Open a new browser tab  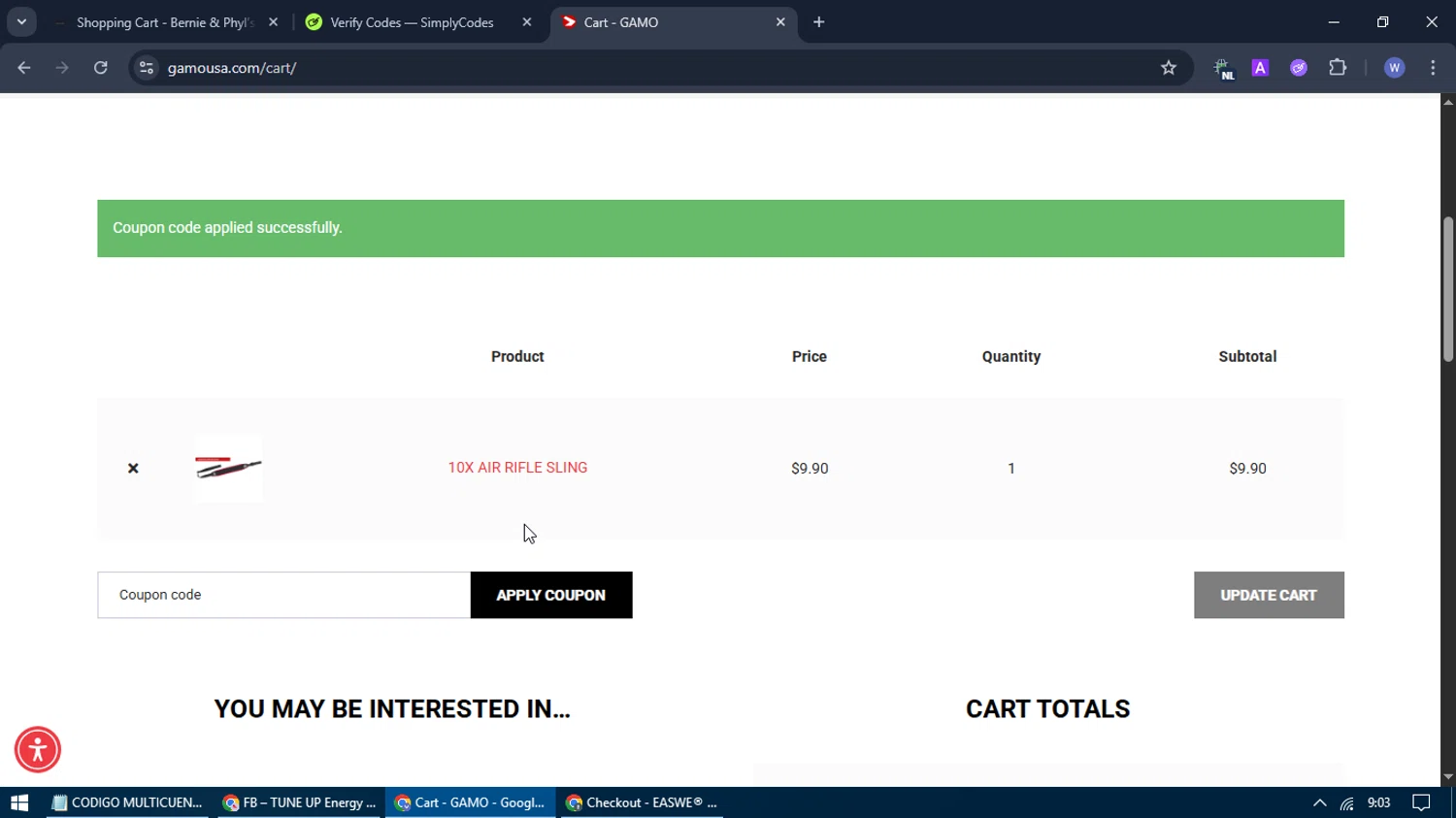[819, 22]
